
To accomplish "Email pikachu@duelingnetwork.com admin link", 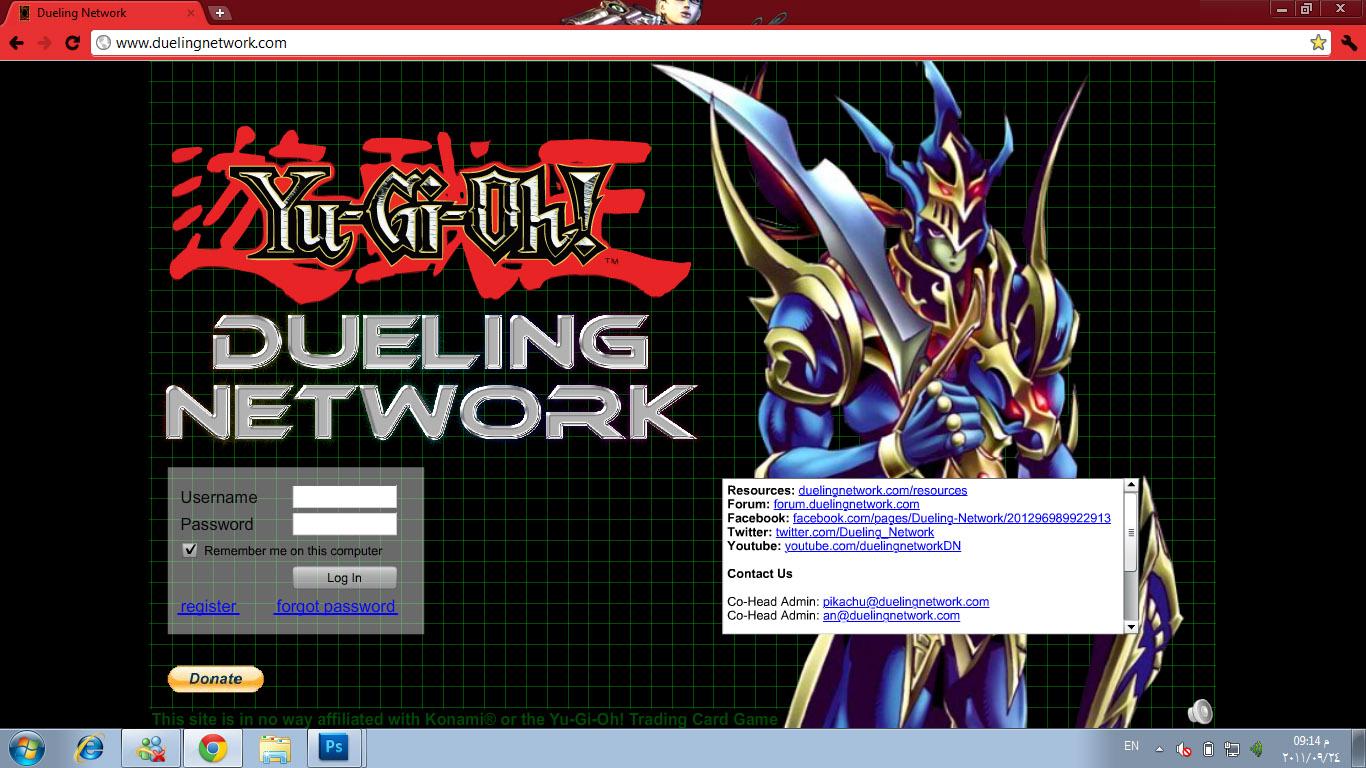I will pyautogui.click(x=906, y=602).
